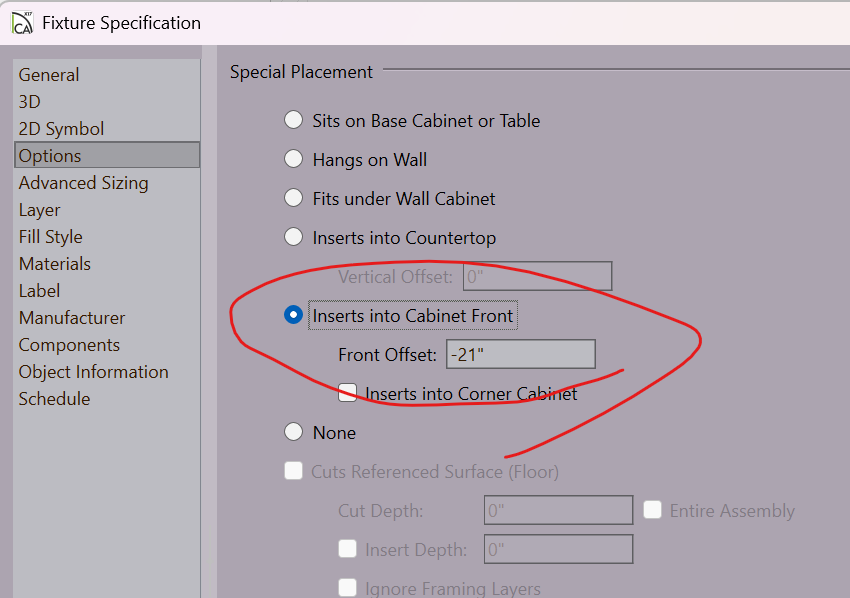Select 'Fits under Wall Cabinet' placement
The image size is (850, 598).
pos(293,198)
